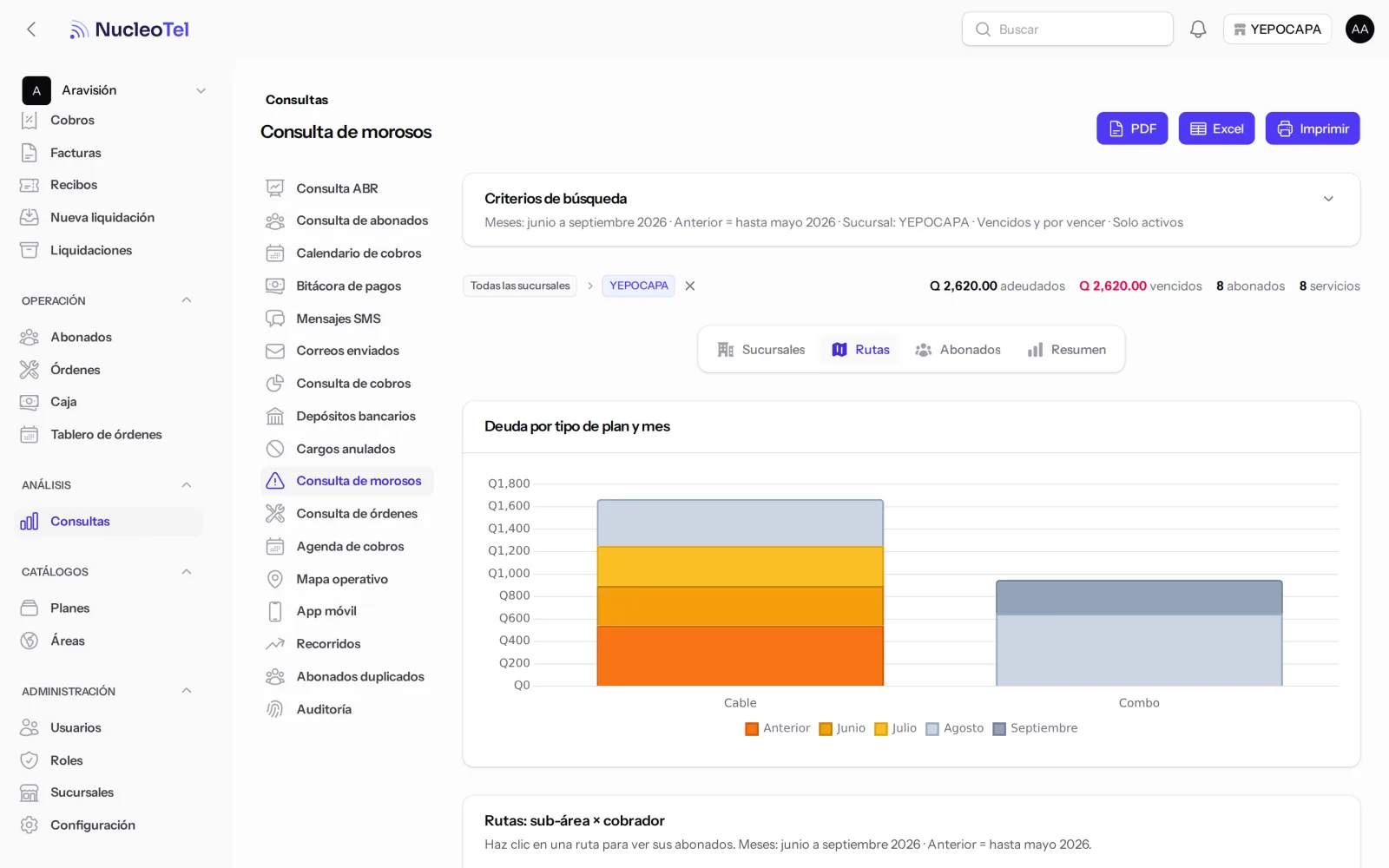Select the Rutas tab

(x=861, y=350)
